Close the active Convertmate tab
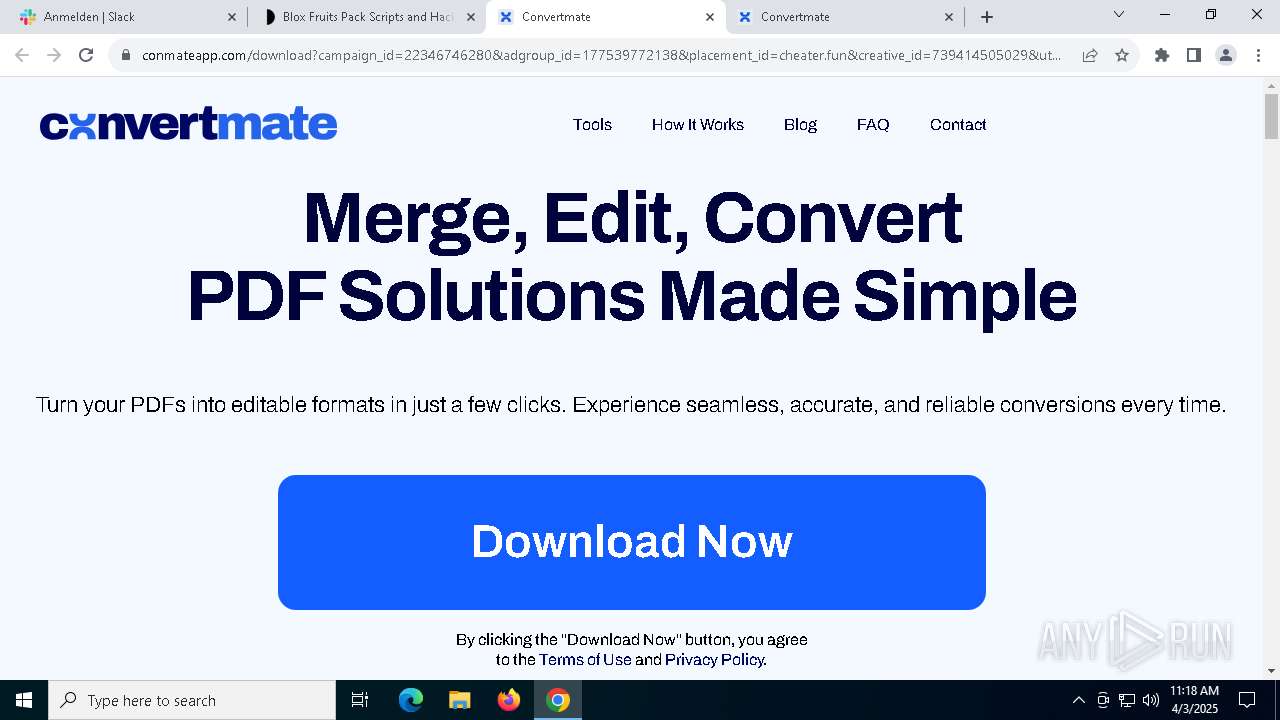Image resolution: width=1280 pixels, height=720 pixels. pyautogui.click(x=710, y=17)
